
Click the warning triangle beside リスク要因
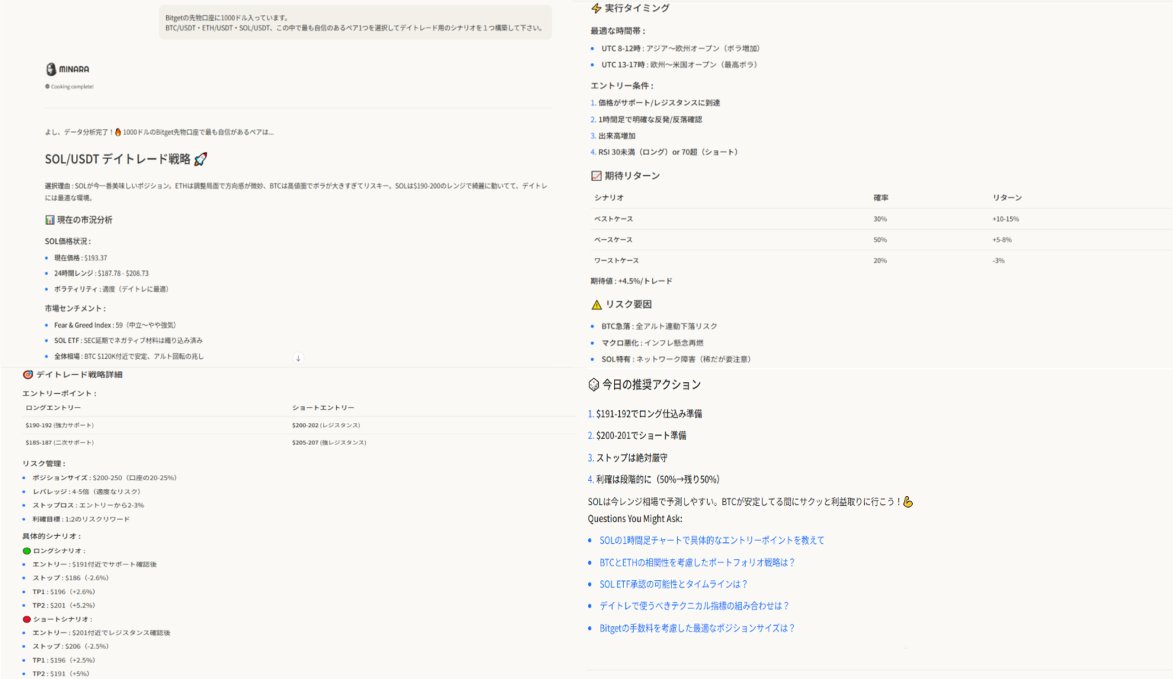point(596,304)
